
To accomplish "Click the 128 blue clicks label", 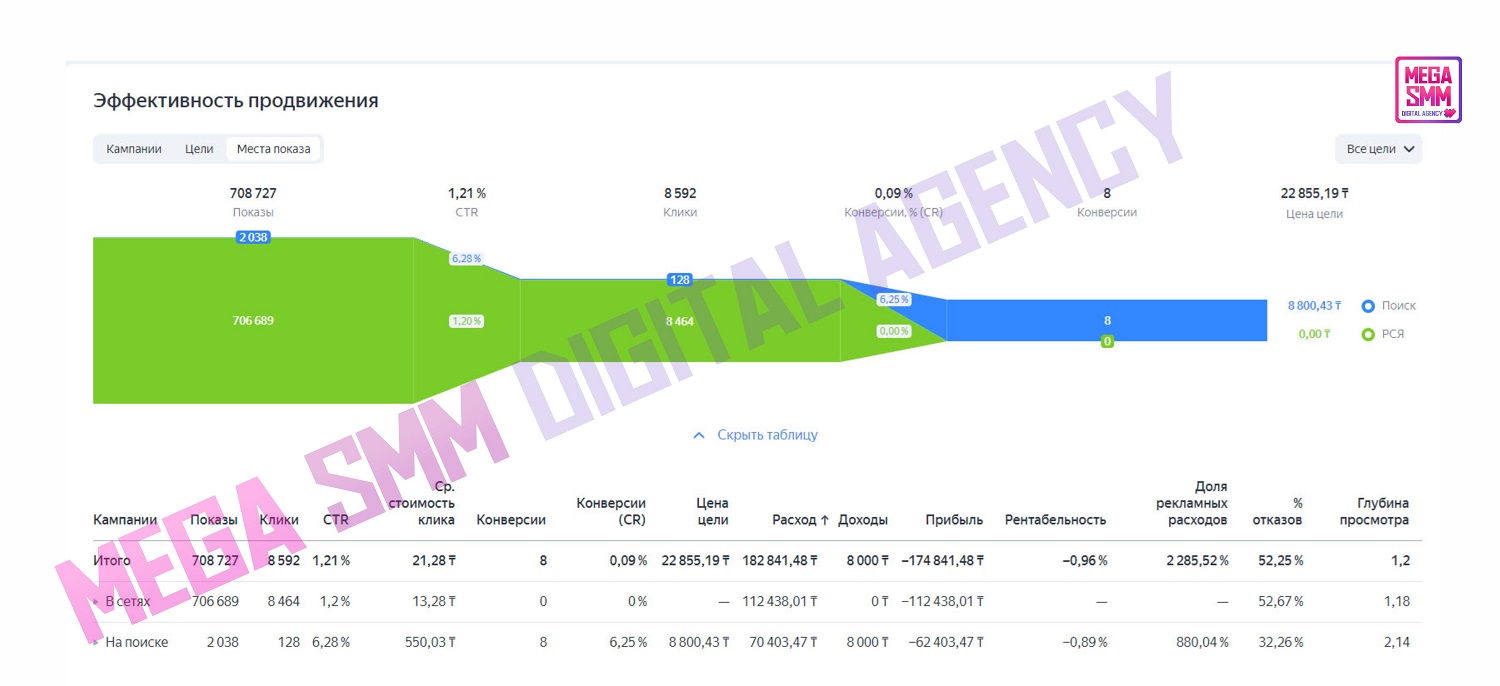I will [680, 280].
